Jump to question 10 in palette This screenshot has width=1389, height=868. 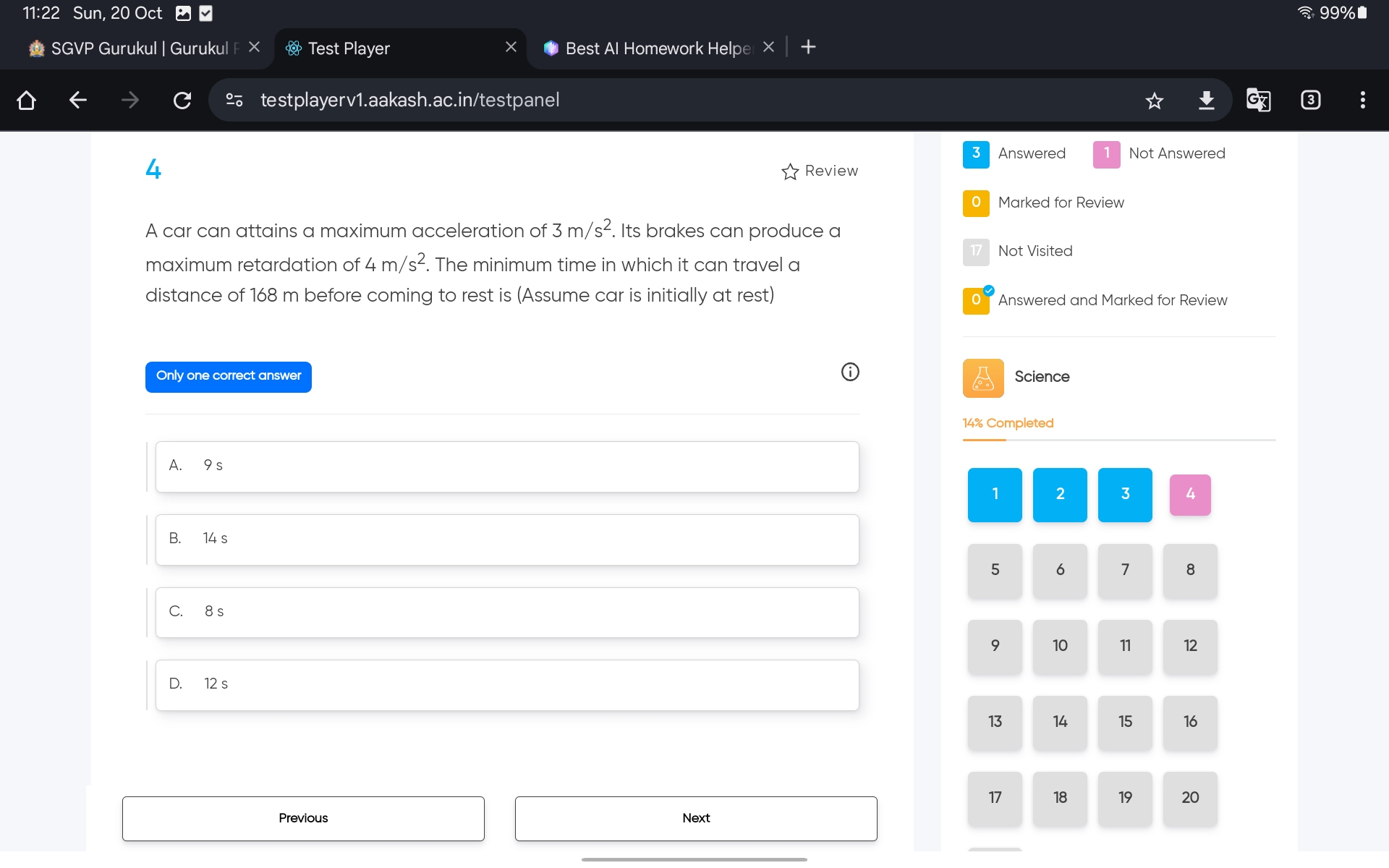point(1060,647)
